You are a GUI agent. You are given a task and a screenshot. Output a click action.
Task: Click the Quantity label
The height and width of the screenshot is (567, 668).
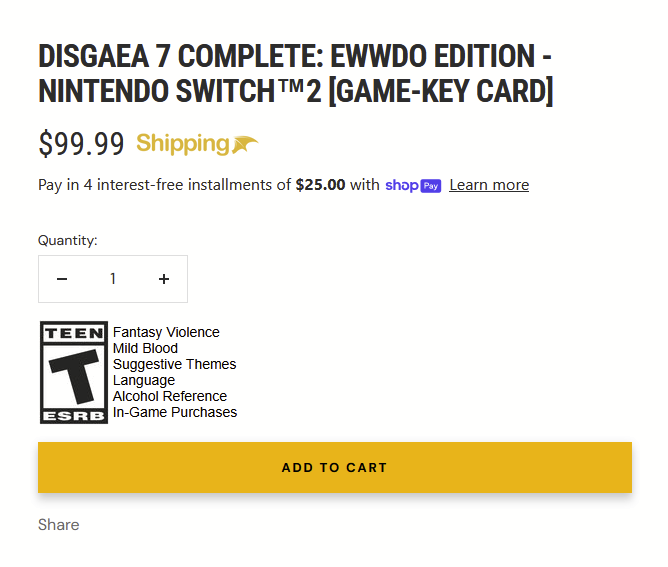(x=68, y=240)
